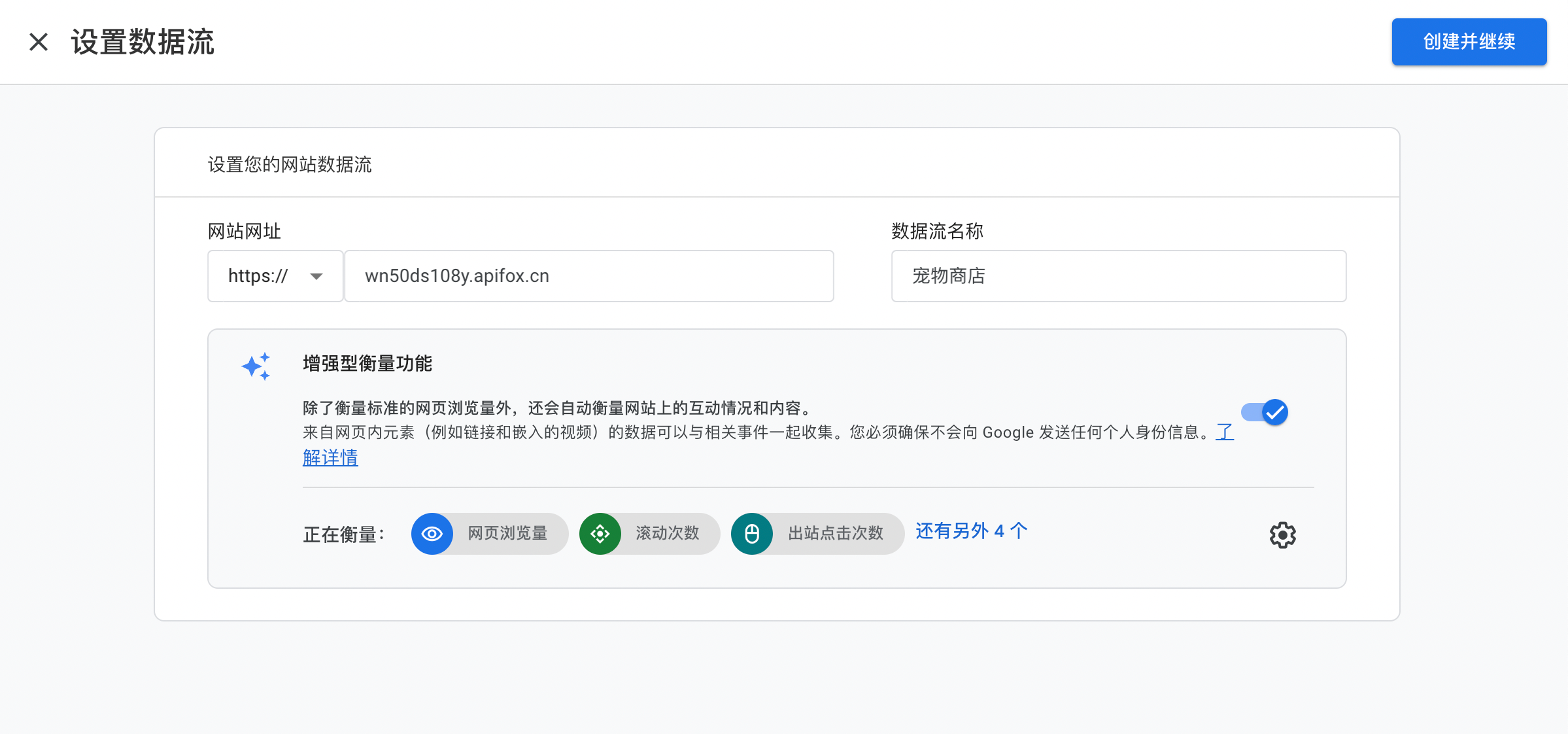Screen dimensions: 1568x734
Task: Close the setup dialog with the X
Action: 39,42
